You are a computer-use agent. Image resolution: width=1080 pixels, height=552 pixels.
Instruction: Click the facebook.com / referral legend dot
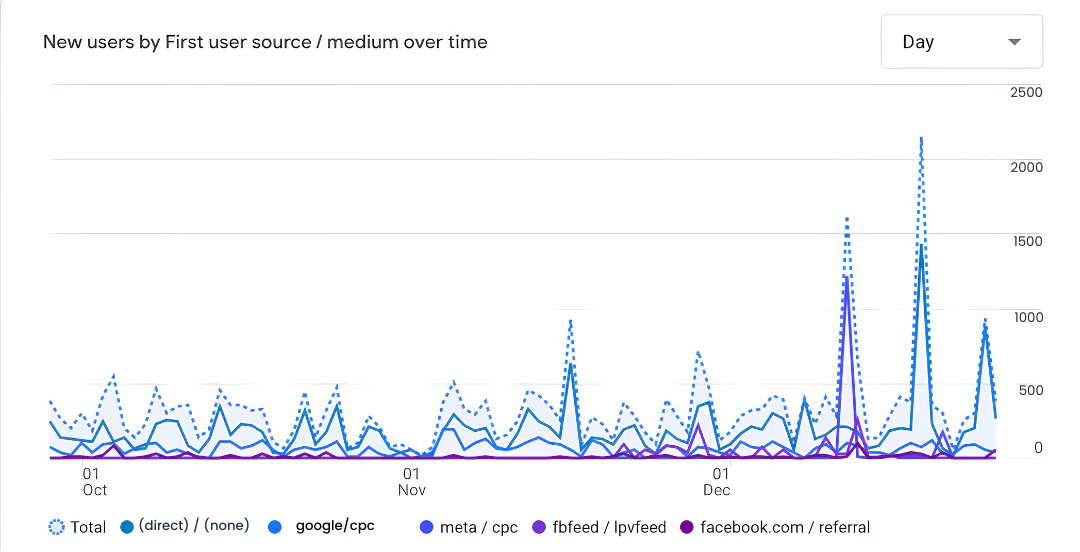pyautogui.click(x=686, y=527)
